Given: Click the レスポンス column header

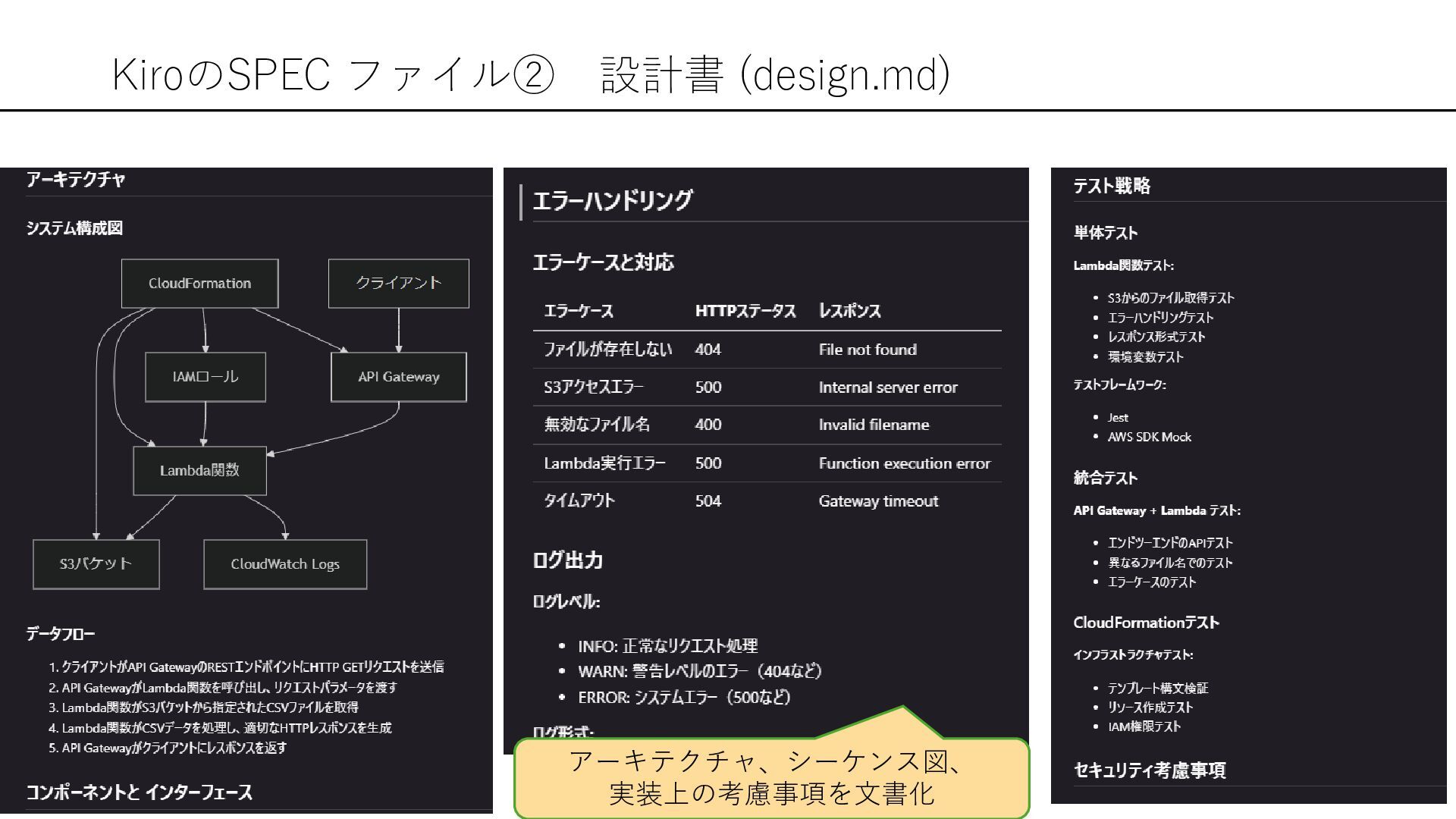Looking at the screenshot, I should (x=850, y=312).
